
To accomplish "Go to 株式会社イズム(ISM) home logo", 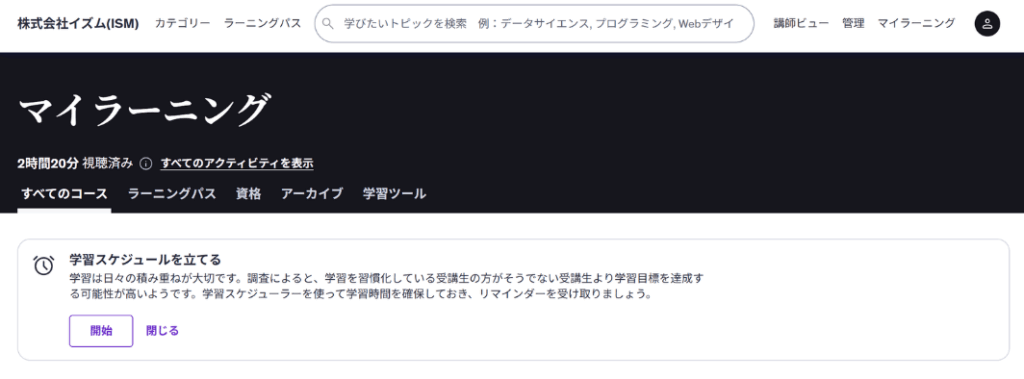I will point(78,24).
